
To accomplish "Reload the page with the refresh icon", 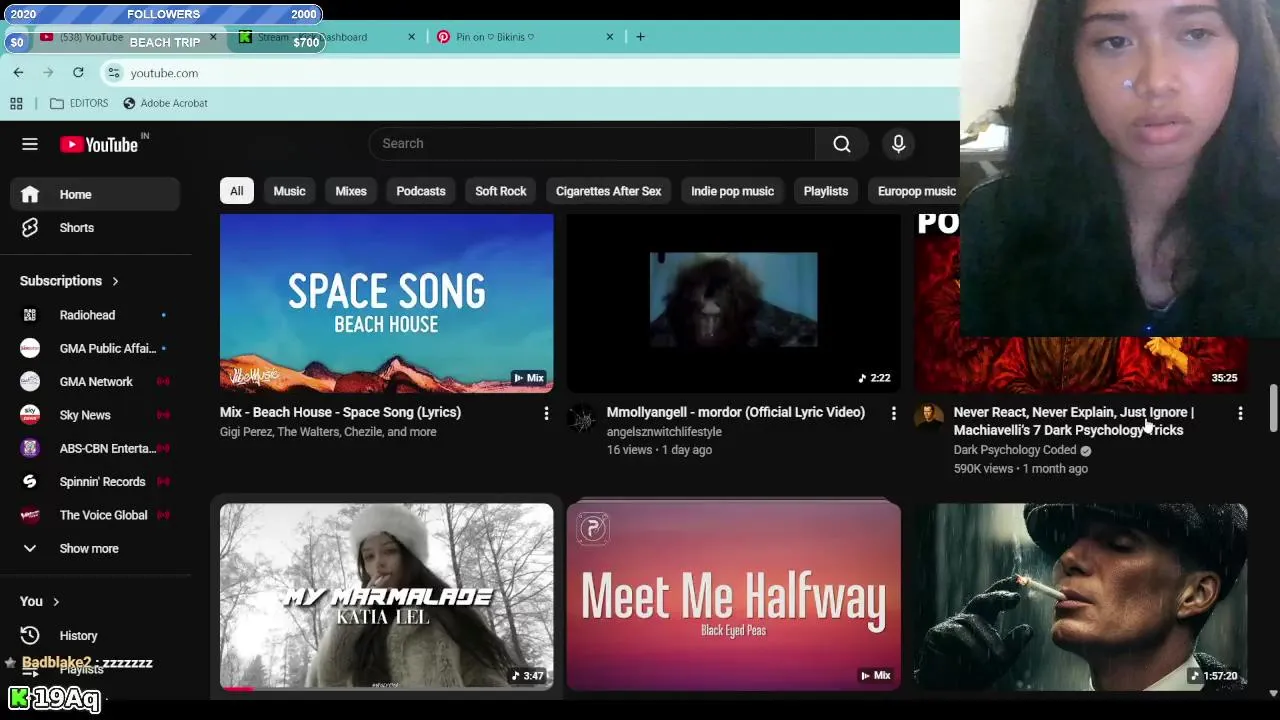I will 78,72.
